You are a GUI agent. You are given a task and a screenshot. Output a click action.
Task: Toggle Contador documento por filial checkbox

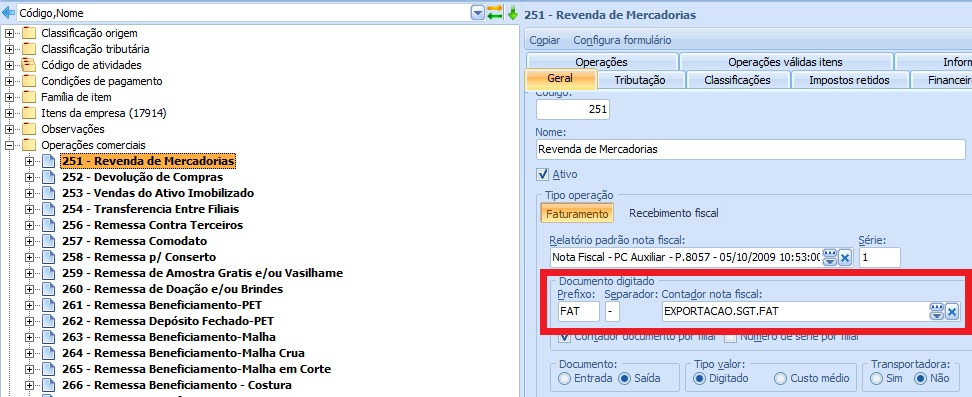pos(564,337)
